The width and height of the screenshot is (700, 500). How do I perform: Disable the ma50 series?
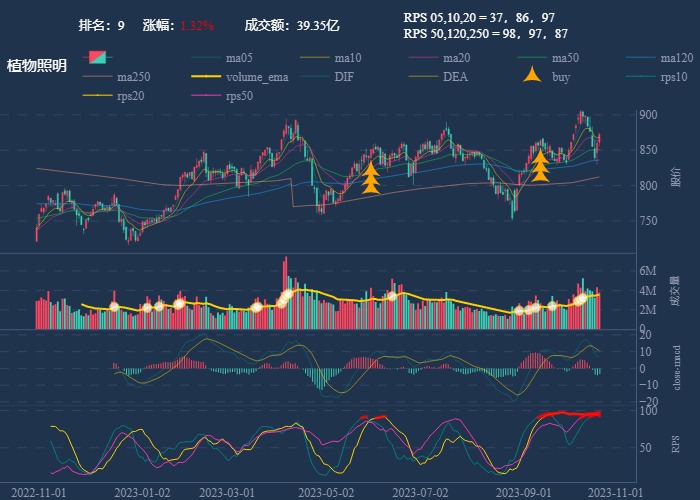565,57
